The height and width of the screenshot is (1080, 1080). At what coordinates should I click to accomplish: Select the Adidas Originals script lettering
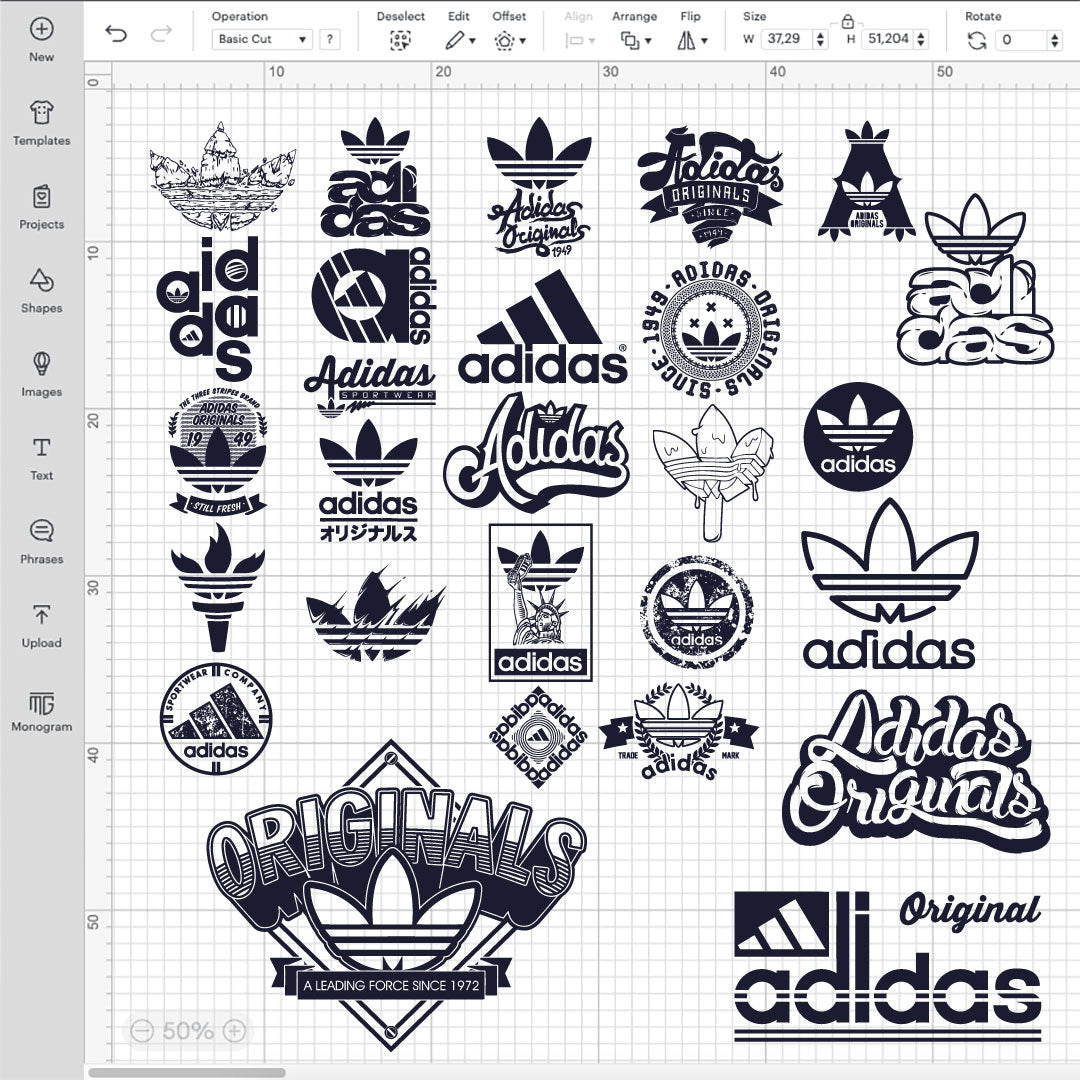click(x=917, y=771)
